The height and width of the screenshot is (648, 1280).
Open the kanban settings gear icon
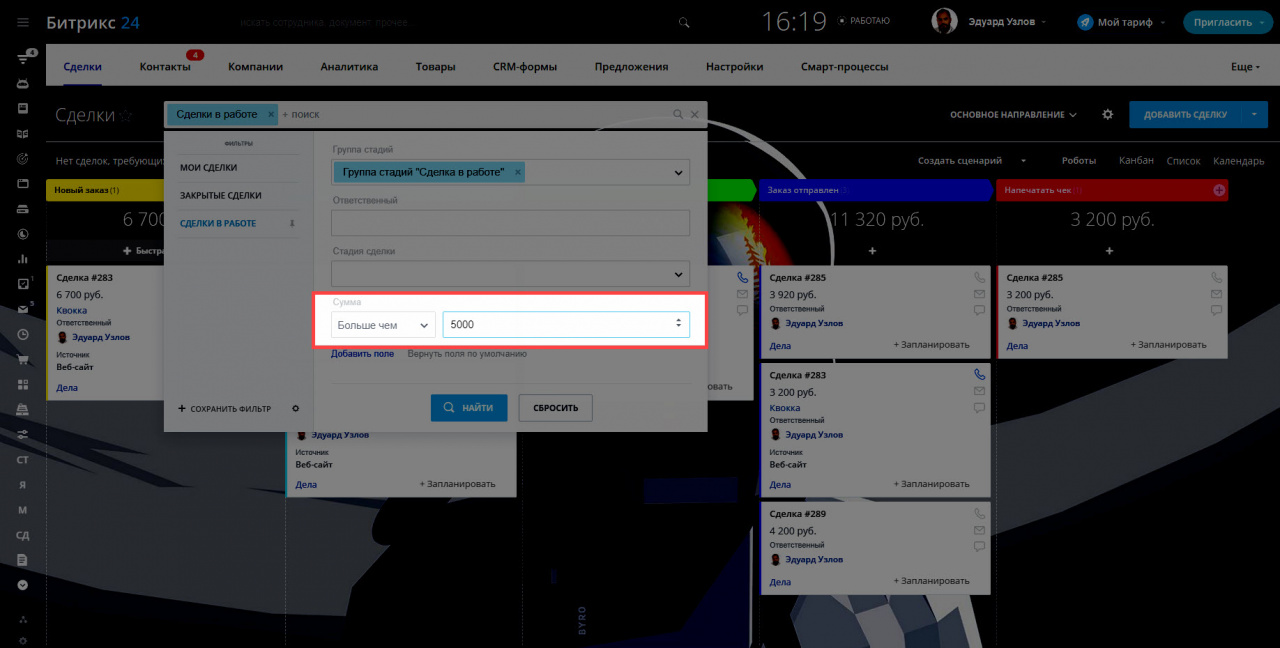1107,115
